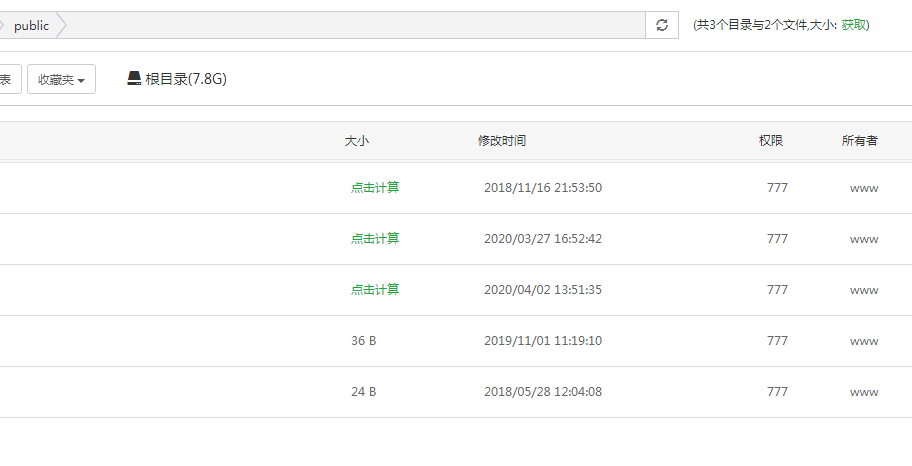912x466 pixels.
Task: Sort by 修改时间 column header
Action: coord(502,141)
